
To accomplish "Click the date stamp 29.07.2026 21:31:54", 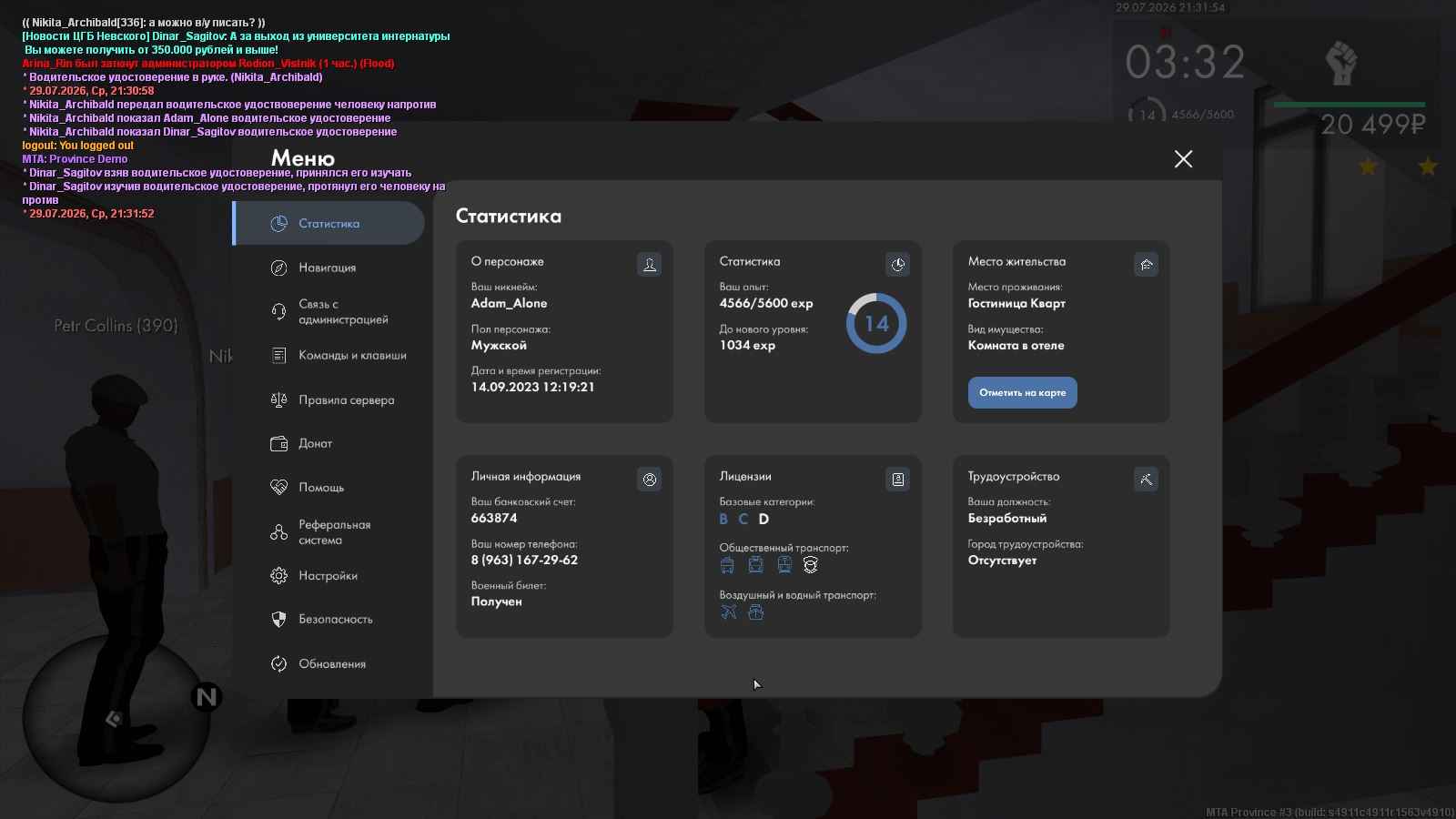I will [x=1170, y=7].
